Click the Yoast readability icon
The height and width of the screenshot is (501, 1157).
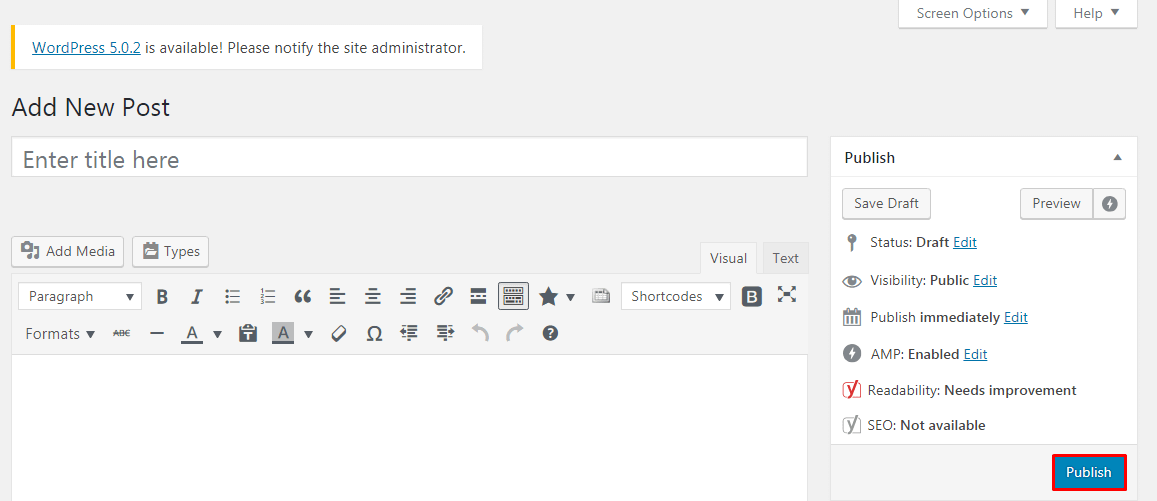click(852, 389)
